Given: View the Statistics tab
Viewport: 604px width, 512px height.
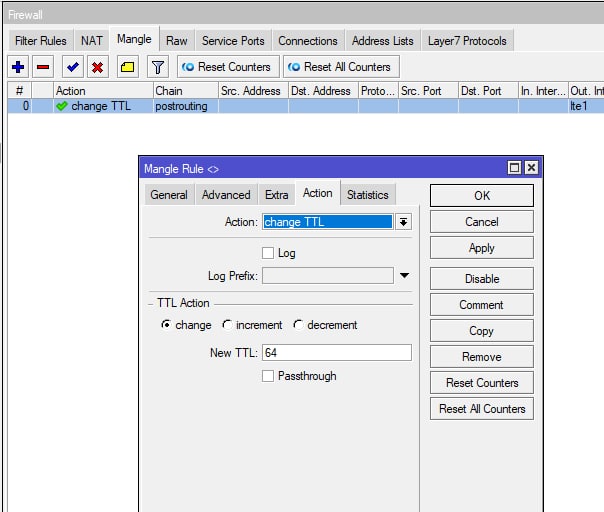Looking at the screenshot, I should (x=368, y=195).
